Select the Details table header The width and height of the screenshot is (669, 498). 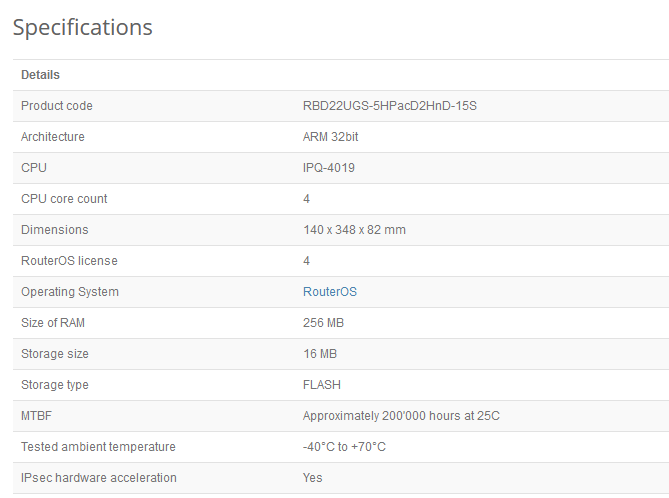coord(40,75)
